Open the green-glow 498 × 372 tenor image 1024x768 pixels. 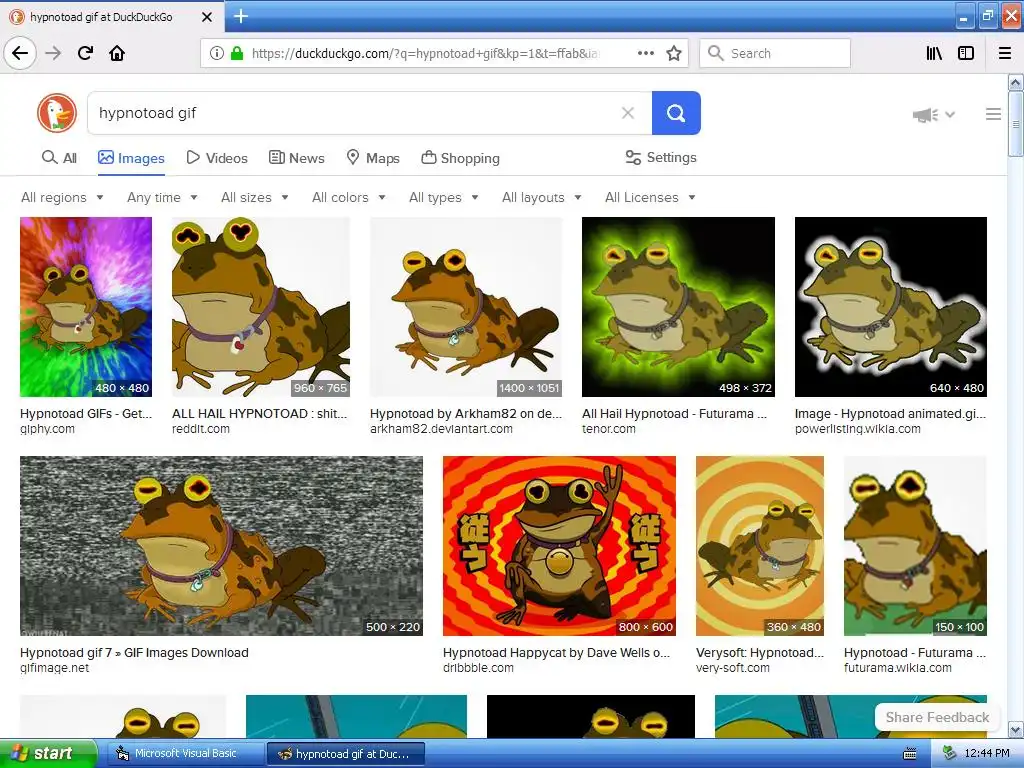pyautogui.click(x=678, y=307)
